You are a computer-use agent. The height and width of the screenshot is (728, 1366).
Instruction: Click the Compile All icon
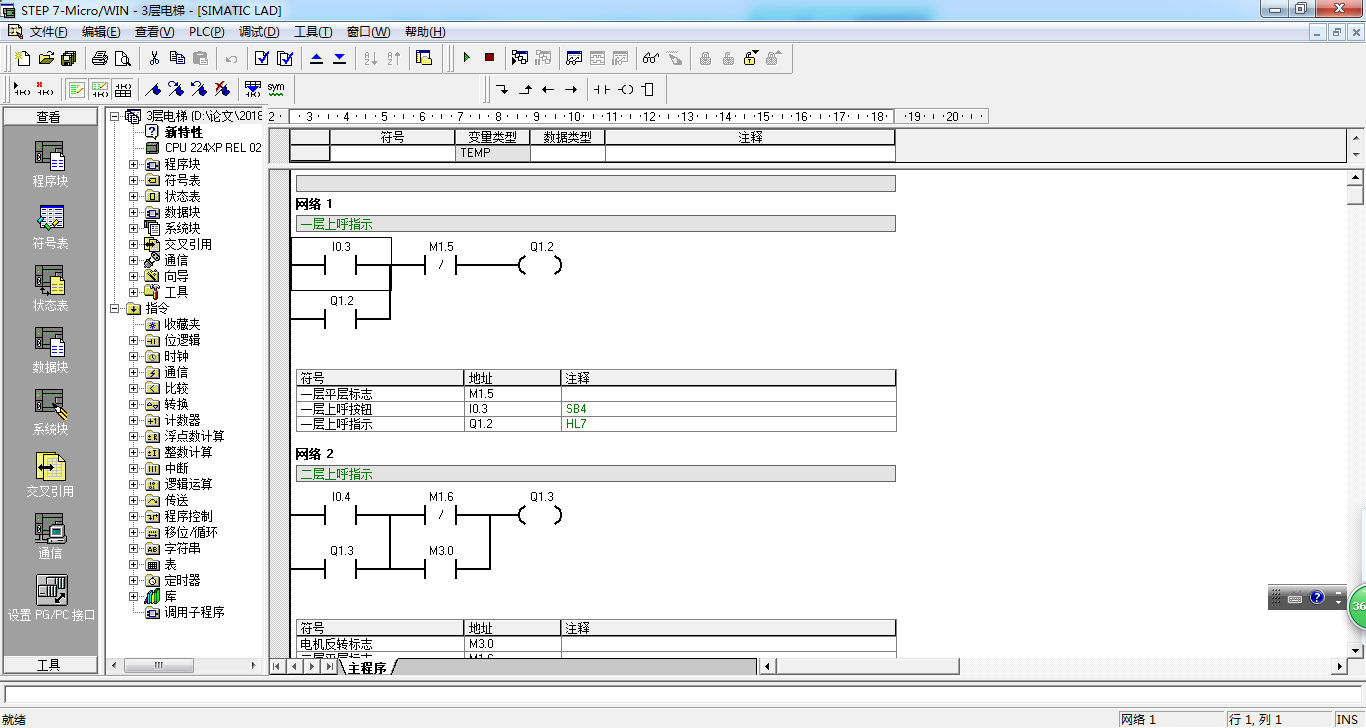[285, 58]
